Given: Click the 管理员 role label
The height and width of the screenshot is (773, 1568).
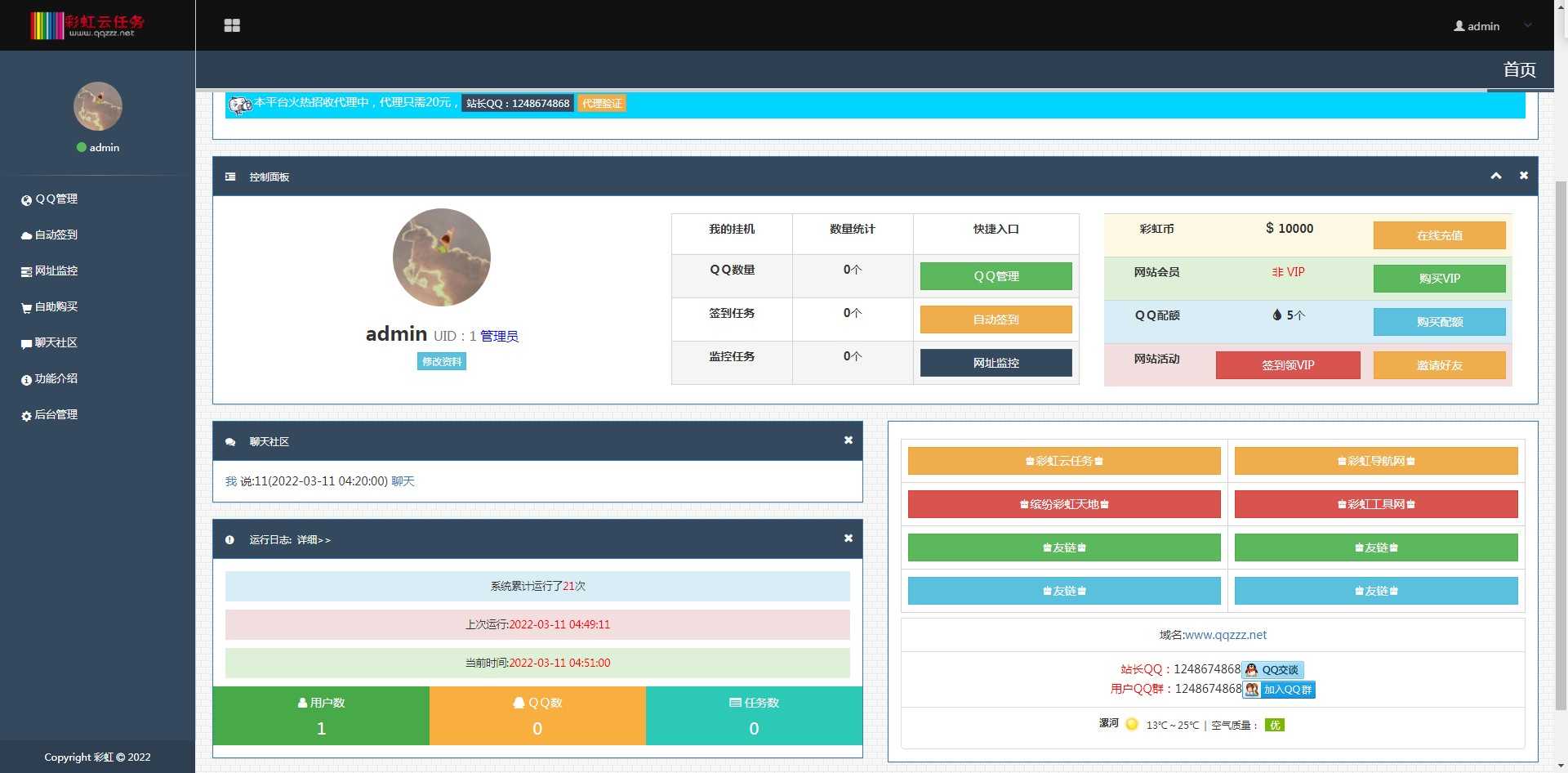Looking at the screenshot, I should point(499,336).
